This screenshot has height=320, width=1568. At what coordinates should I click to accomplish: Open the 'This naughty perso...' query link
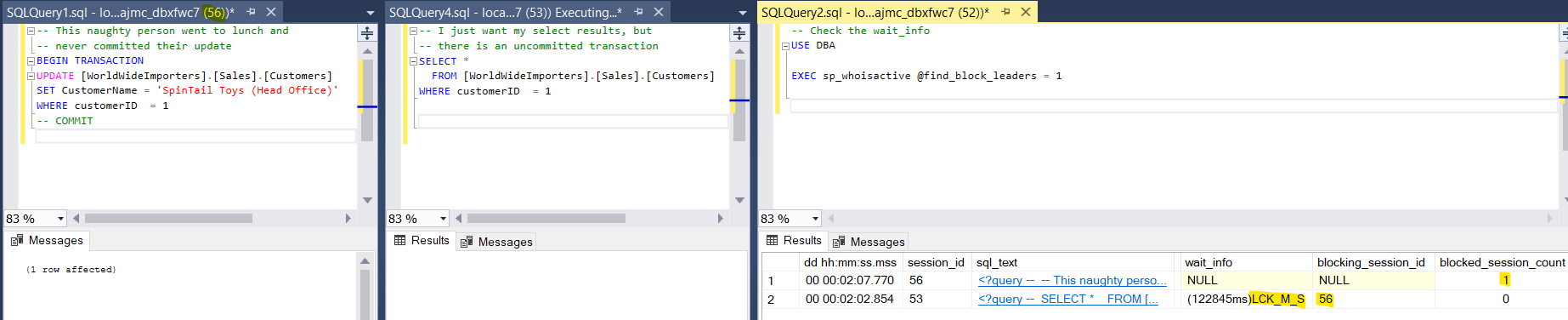(1073, 280)
